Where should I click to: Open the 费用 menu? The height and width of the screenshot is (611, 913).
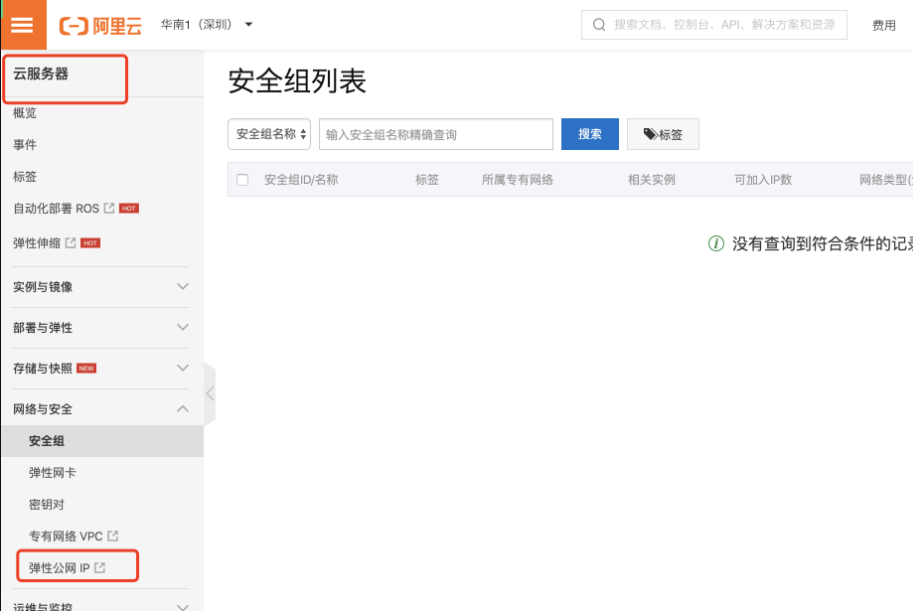click(x=884, y=24)
